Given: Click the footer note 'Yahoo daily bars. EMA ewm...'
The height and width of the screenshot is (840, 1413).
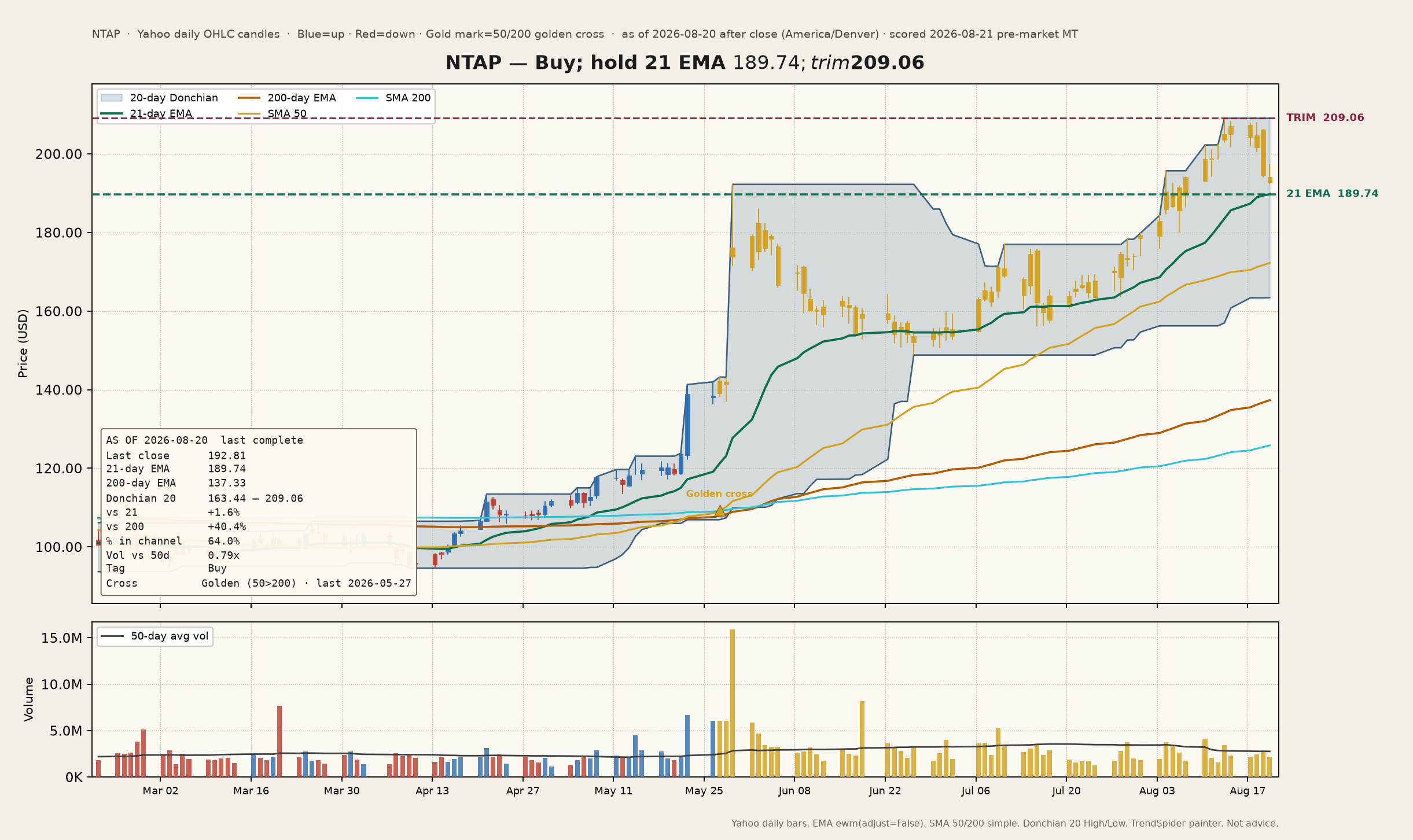Looking at the screenshot, I should click(x=1004, y=823).
